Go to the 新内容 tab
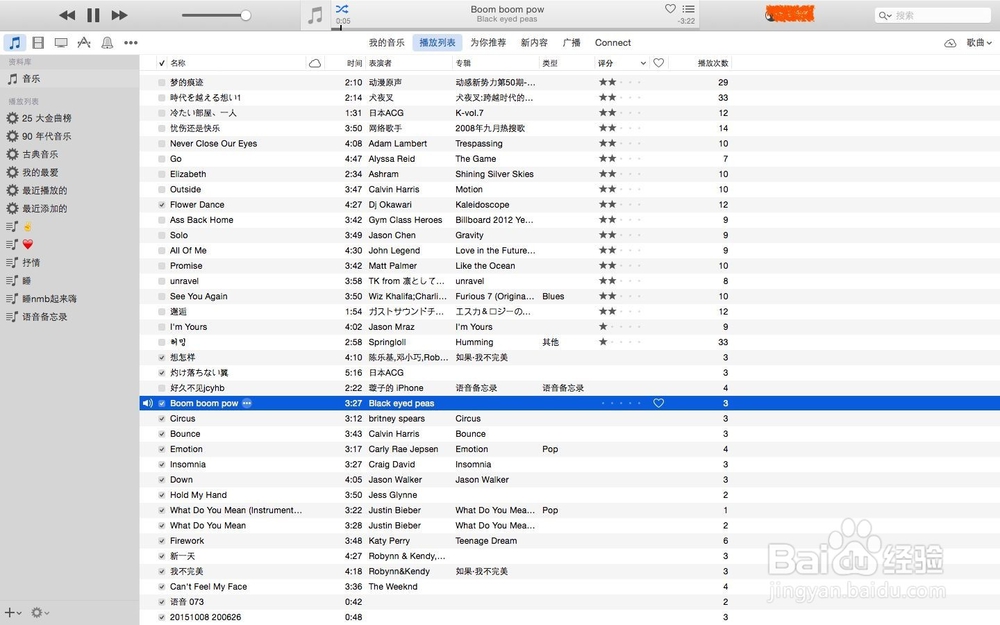 (x=534, y=43)
